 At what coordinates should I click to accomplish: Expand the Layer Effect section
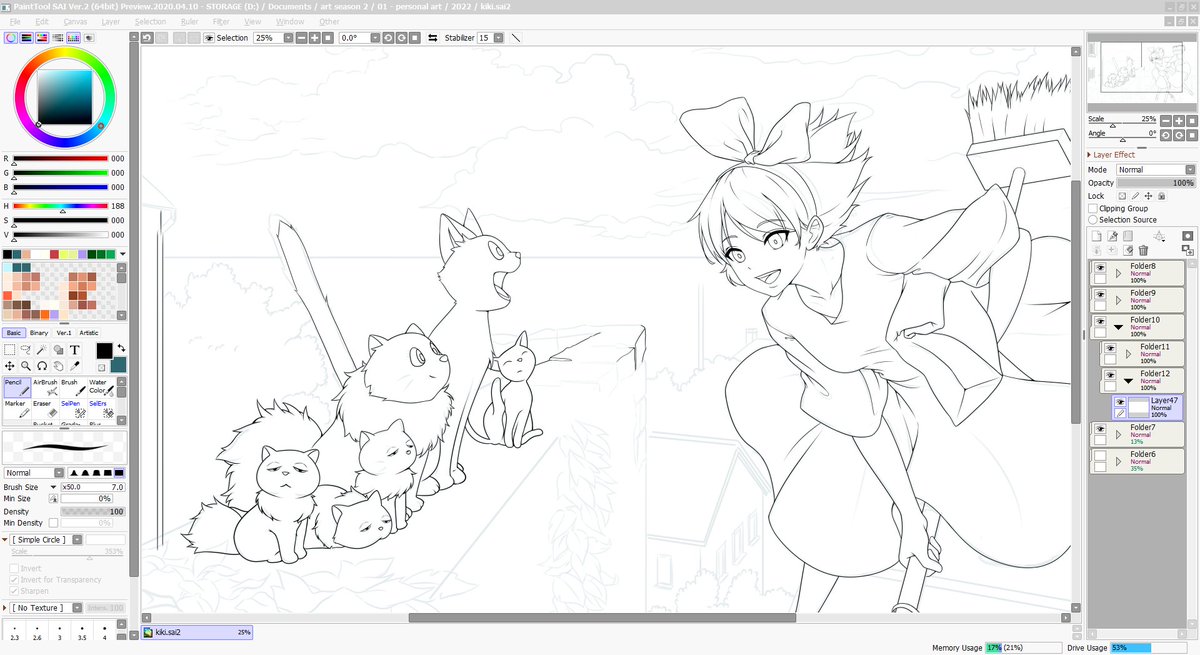[x=1111, y=155]
